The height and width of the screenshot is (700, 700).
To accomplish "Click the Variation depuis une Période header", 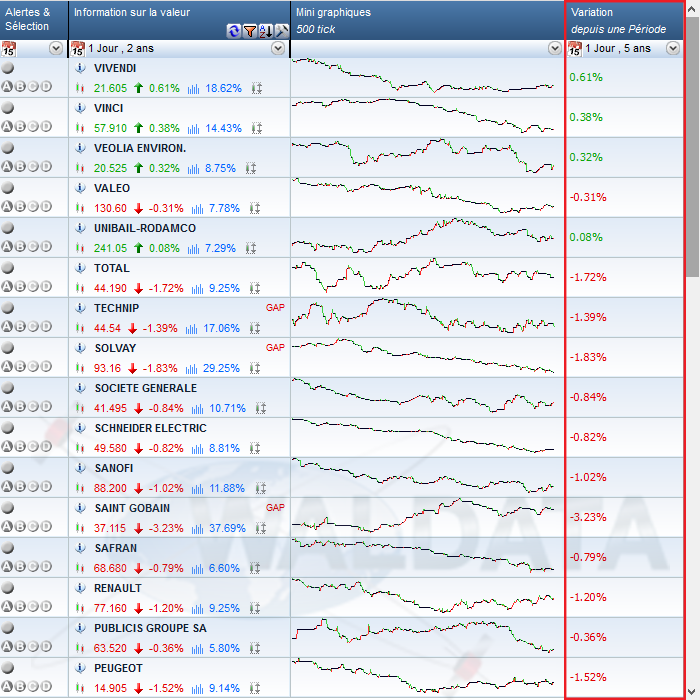I will [x=625, y=20].
